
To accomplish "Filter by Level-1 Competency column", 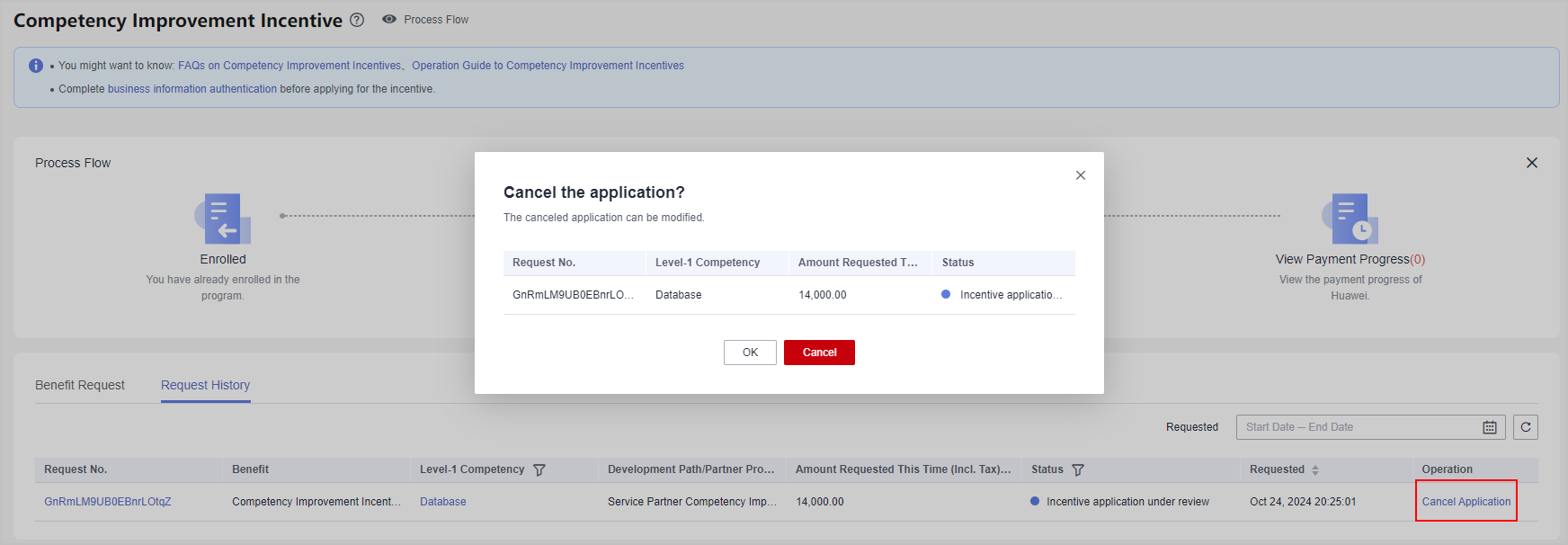I will (539, 469).
